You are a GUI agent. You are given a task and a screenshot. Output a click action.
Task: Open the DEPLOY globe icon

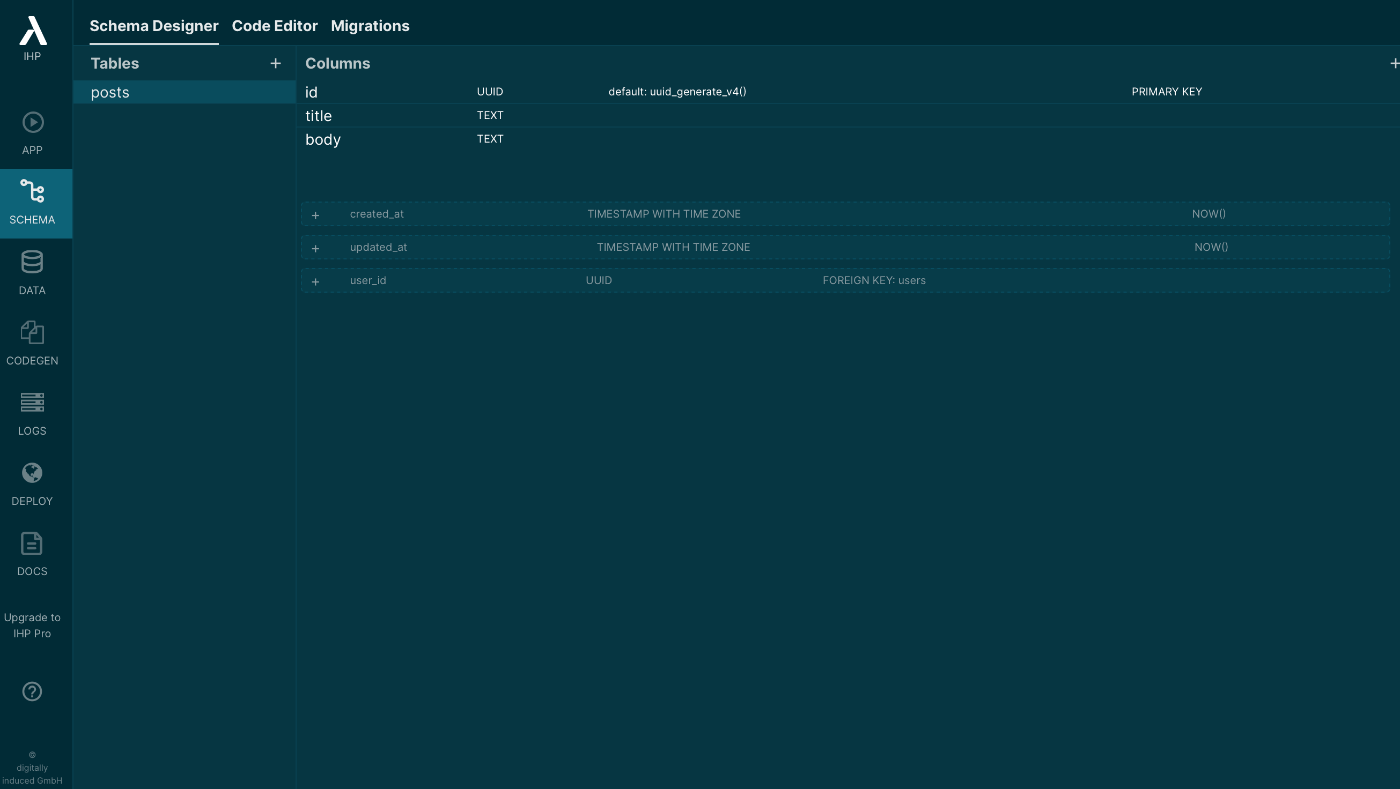32,481
